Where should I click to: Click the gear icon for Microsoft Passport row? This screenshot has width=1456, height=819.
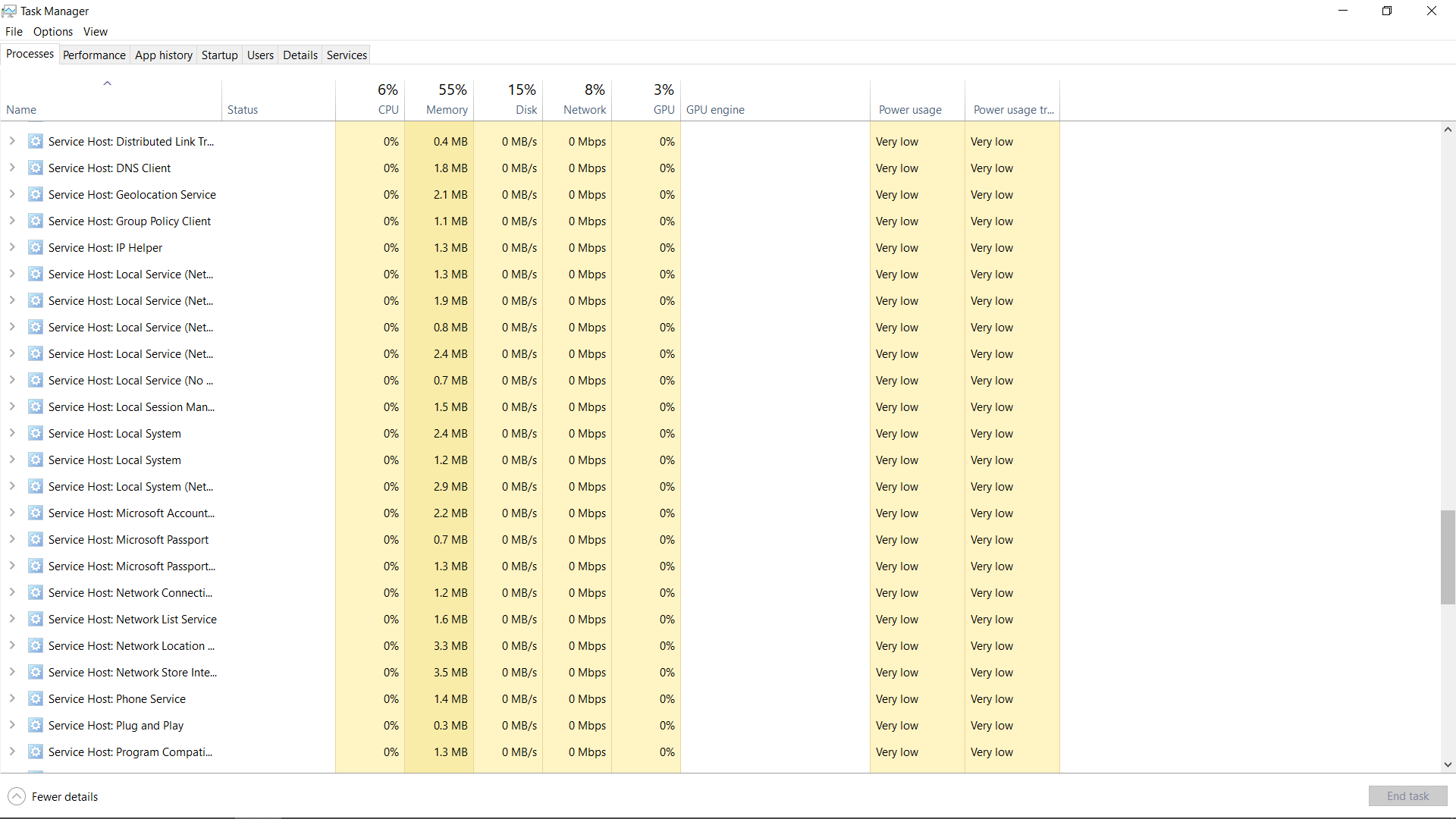click(36, 540)
